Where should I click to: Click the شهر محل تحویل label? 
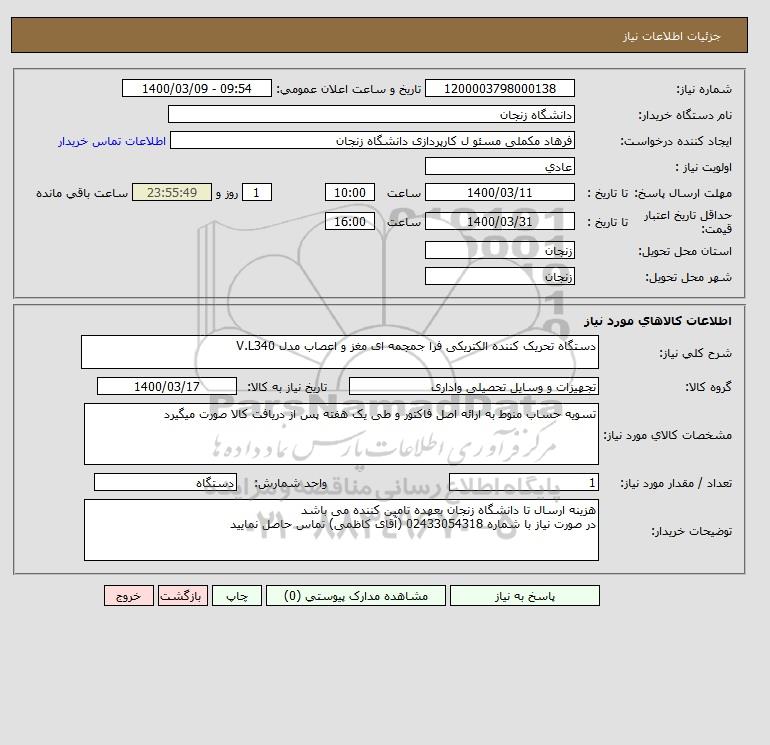coord(688,277)
